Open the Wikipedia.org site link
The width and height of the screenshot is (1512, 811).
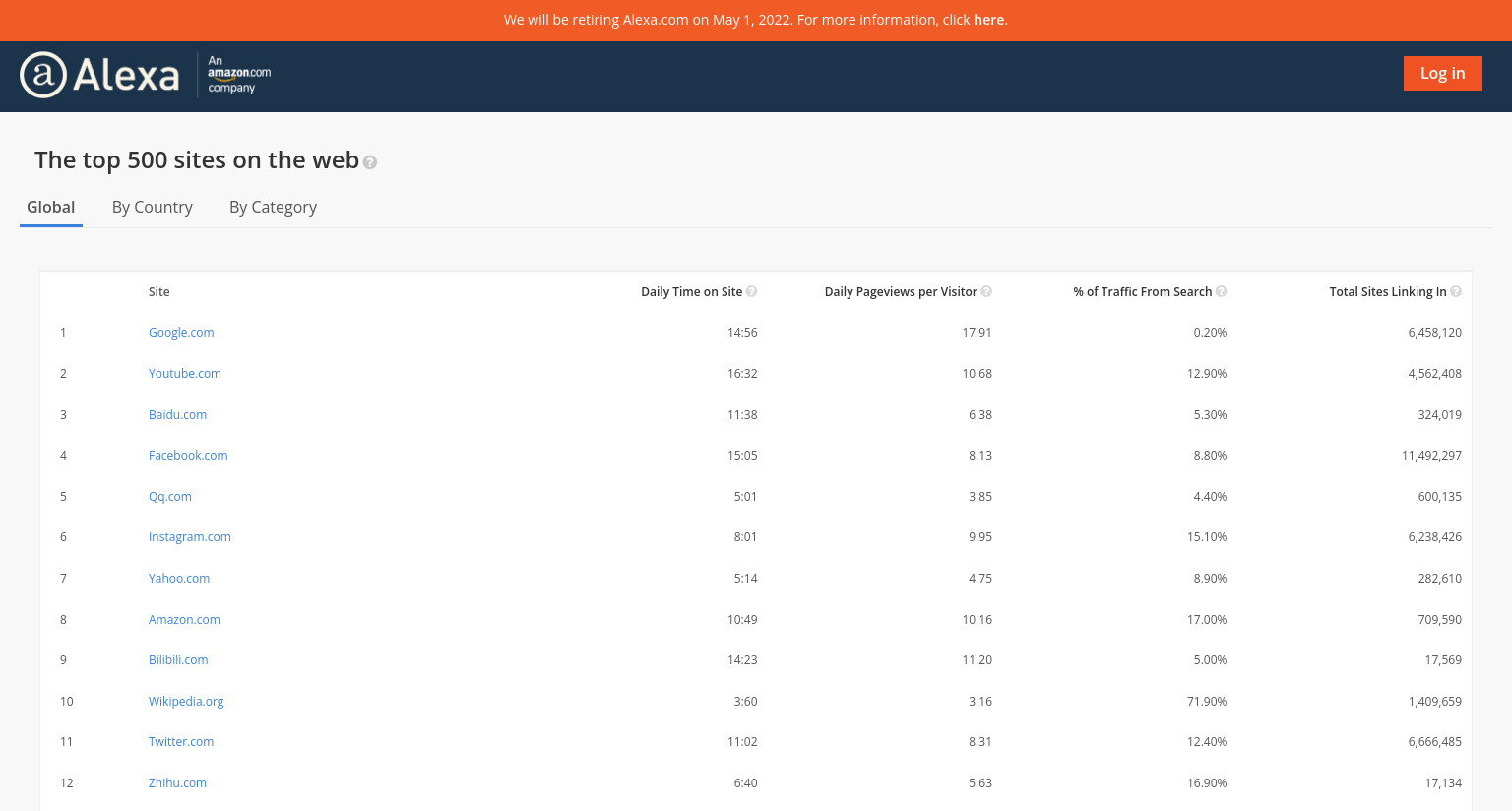pos(186,702)
